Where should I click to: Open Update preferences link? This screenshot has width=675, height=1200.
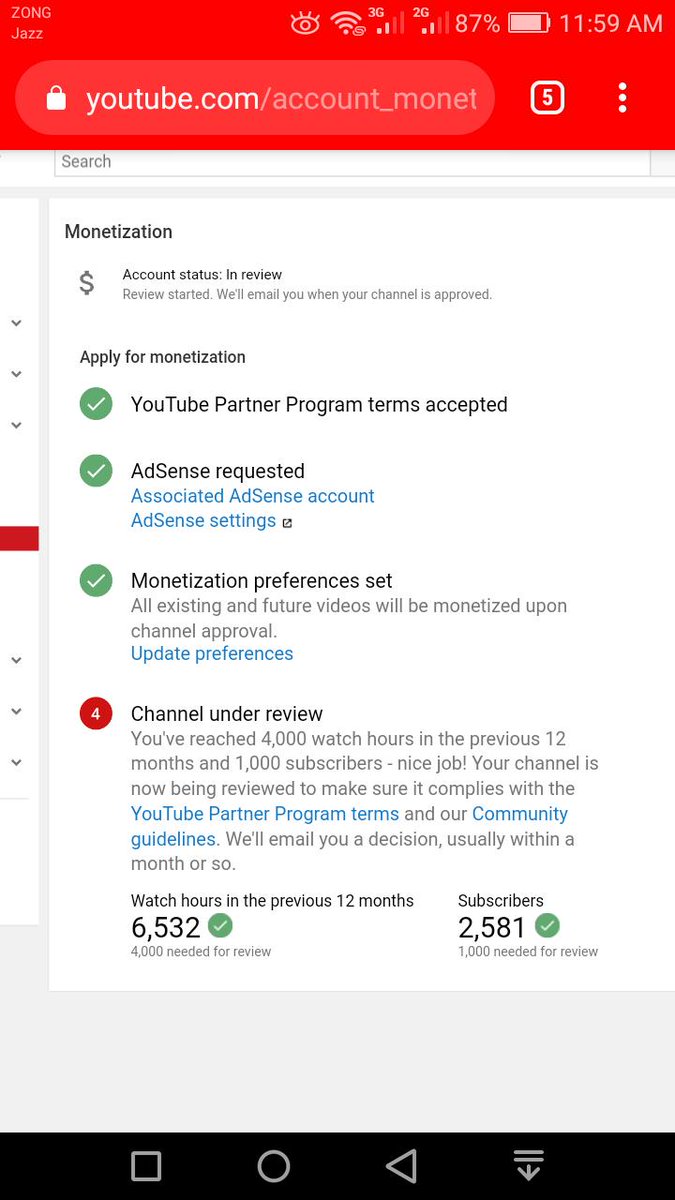click(x=212, y=654)
